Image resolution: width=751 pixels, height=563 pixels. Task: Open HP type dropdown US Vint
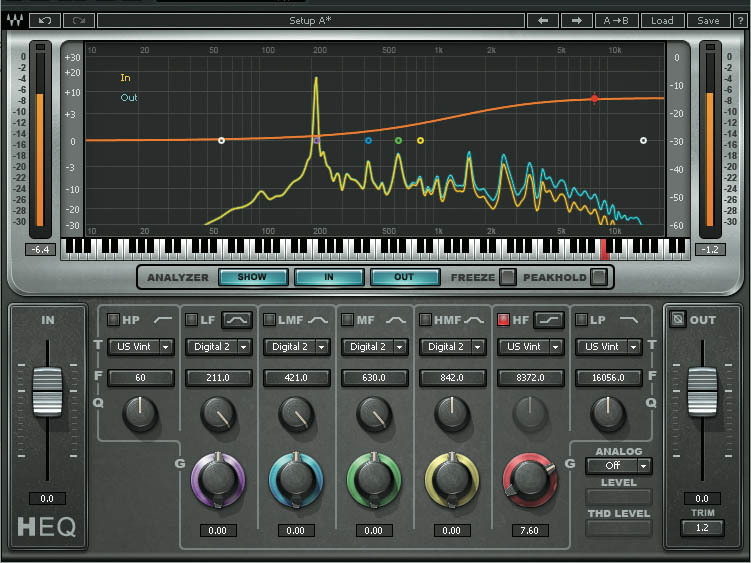click(140, 346)
